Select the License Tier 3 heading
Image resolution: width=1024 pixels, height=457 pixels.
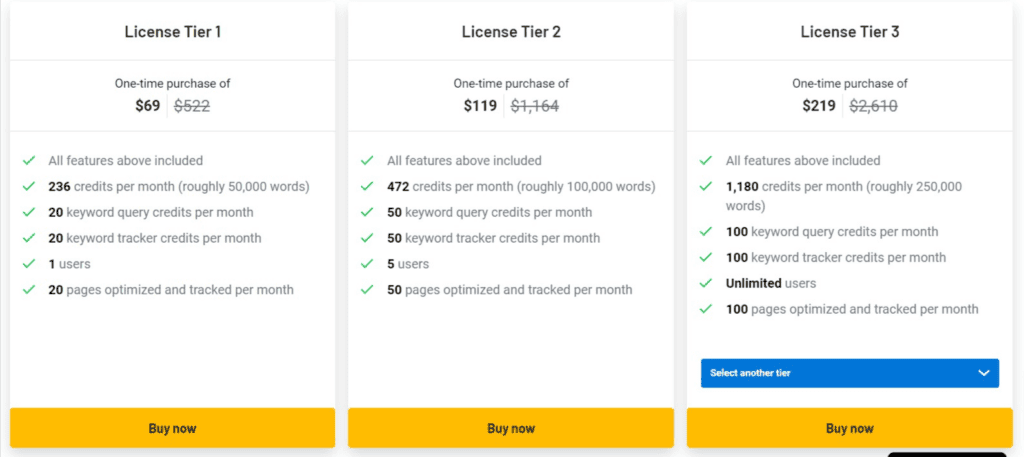pos(850,32)
